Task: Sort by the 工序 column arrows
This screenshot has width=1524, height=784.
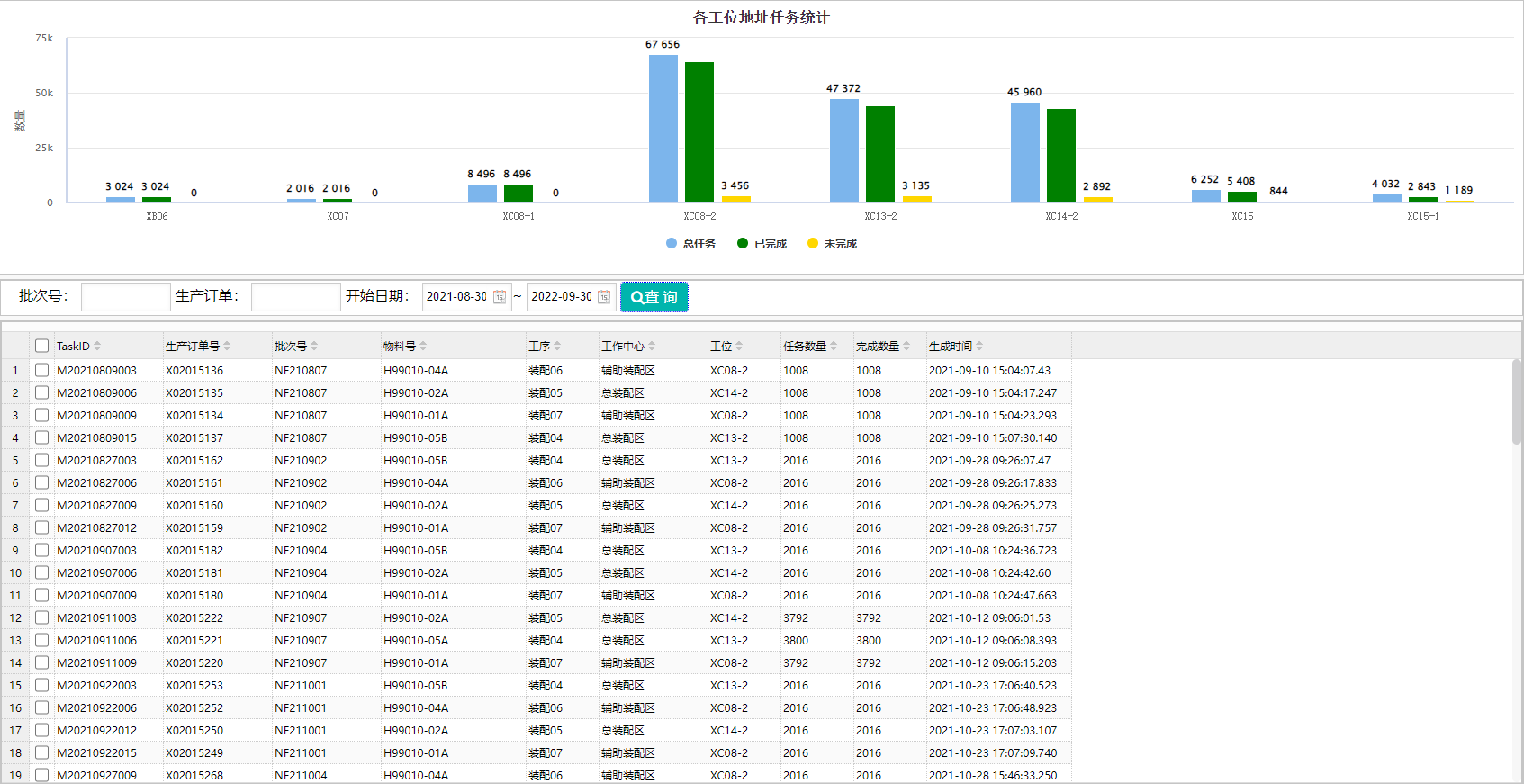Action: pos(557,346)
